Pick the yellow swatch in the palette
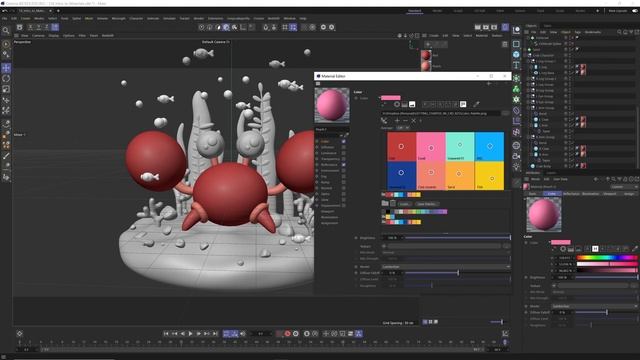Screen dimensions: 640x360 coord(489,176)
